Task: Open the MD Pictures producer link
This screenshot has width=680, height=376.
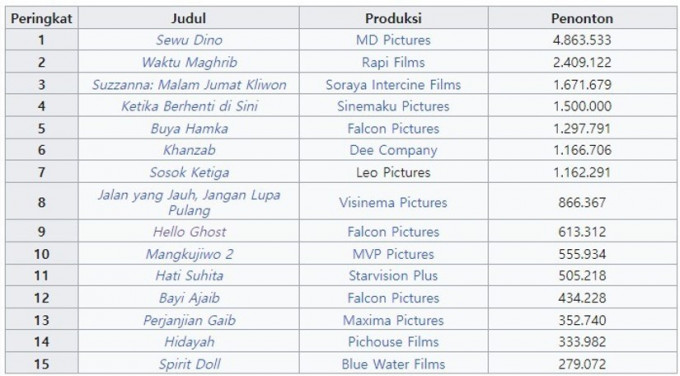Action: point(393,40)
